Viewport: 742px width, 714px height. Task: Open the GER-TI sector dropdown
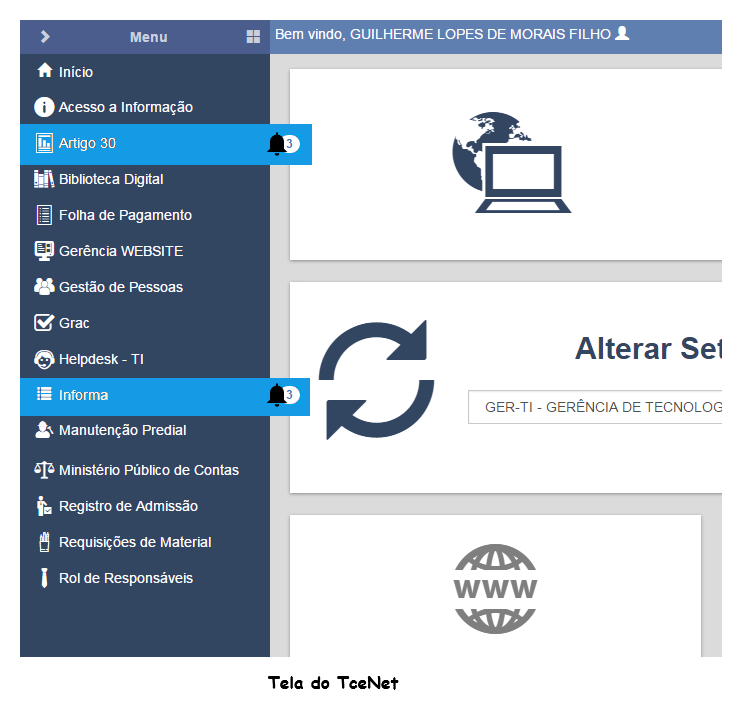595,407
